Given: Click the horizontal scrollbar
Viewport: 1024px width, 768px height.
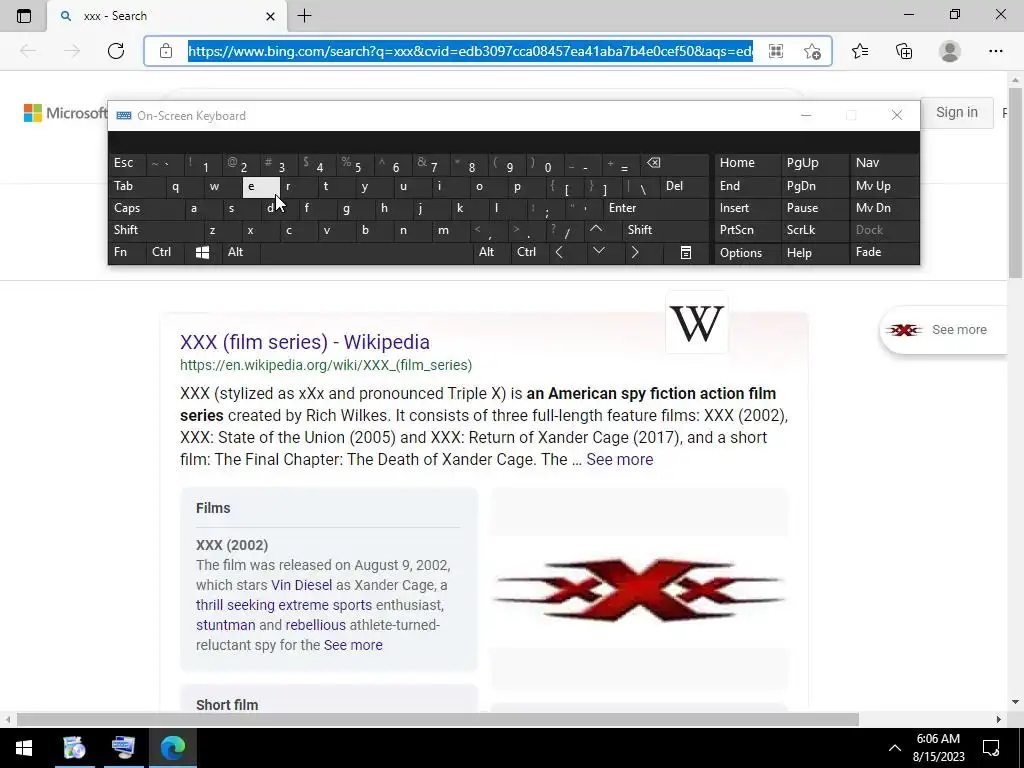Looking at the screenshot, I should 438,719.
